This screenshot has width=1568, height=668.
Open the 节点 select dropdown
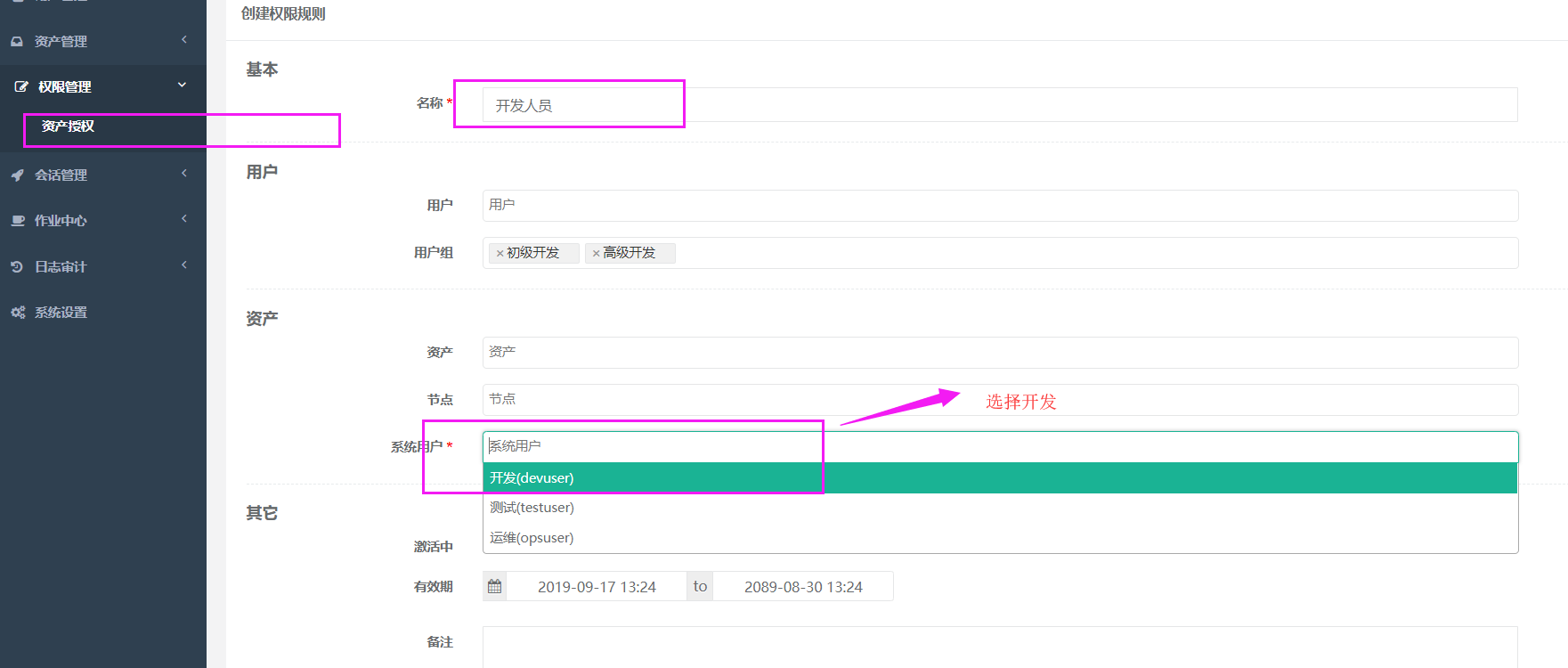[1000, 400]
